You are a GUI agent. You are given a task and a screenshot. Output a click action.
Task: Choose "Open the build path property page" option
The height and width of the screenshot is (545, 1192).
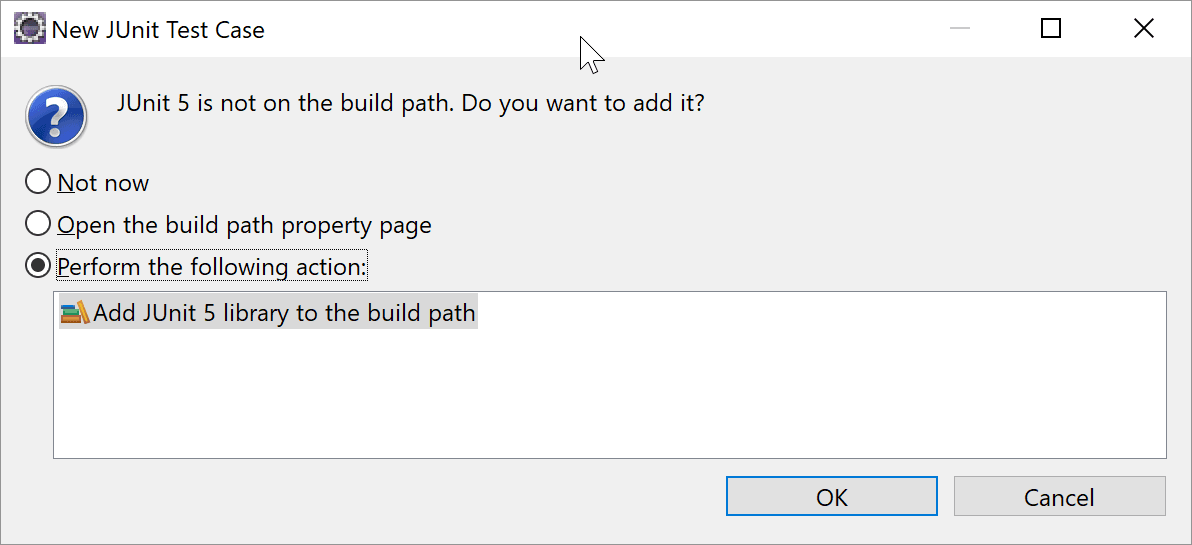(38, 225)
